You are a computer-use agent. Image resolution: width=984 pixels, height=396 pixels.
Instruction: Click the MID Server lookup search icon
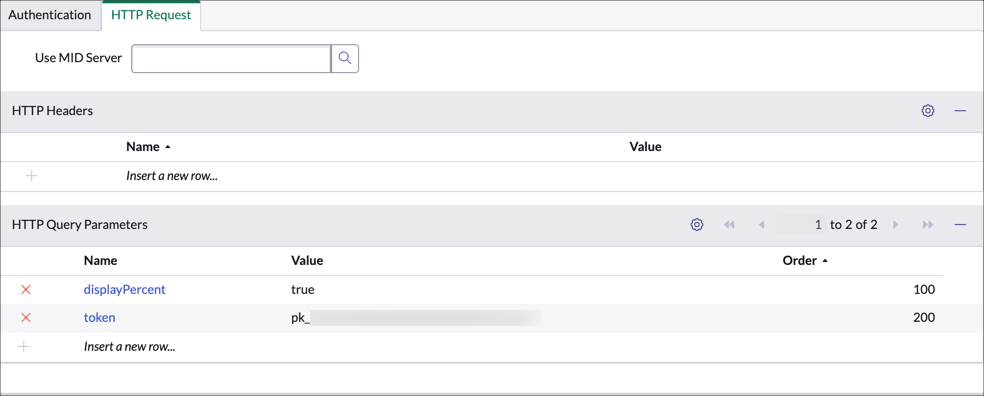pos(345,58)
